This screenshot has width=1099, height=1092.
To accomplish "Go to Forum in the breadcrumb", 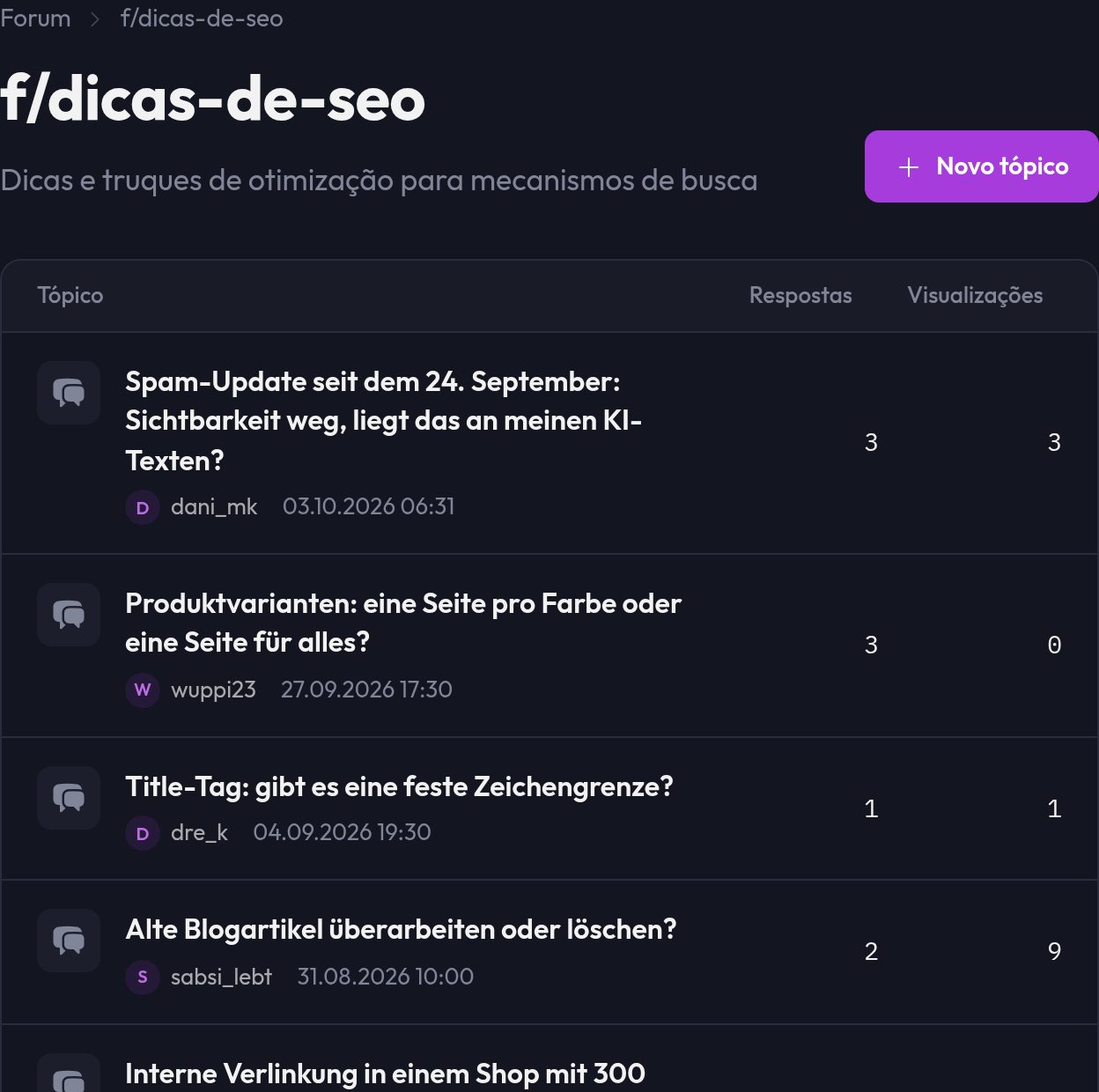I will 35,18.
